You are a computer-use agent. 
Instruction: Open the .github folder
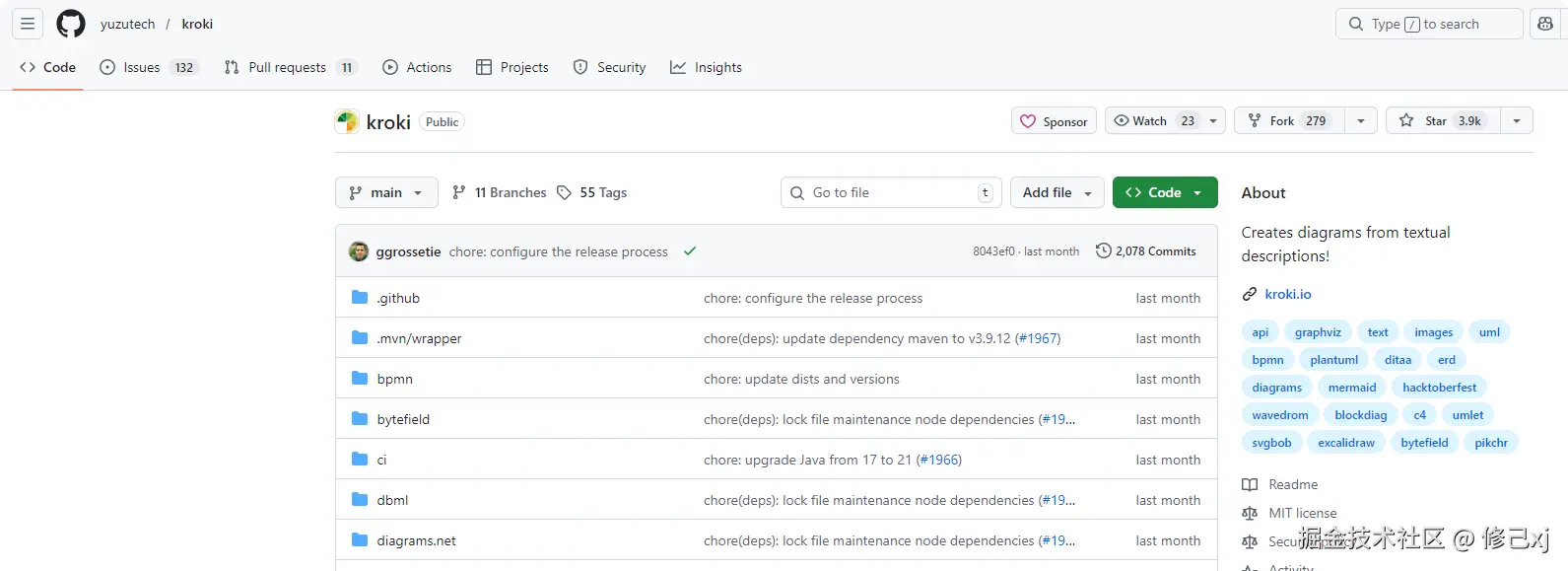tap(398, 298)
